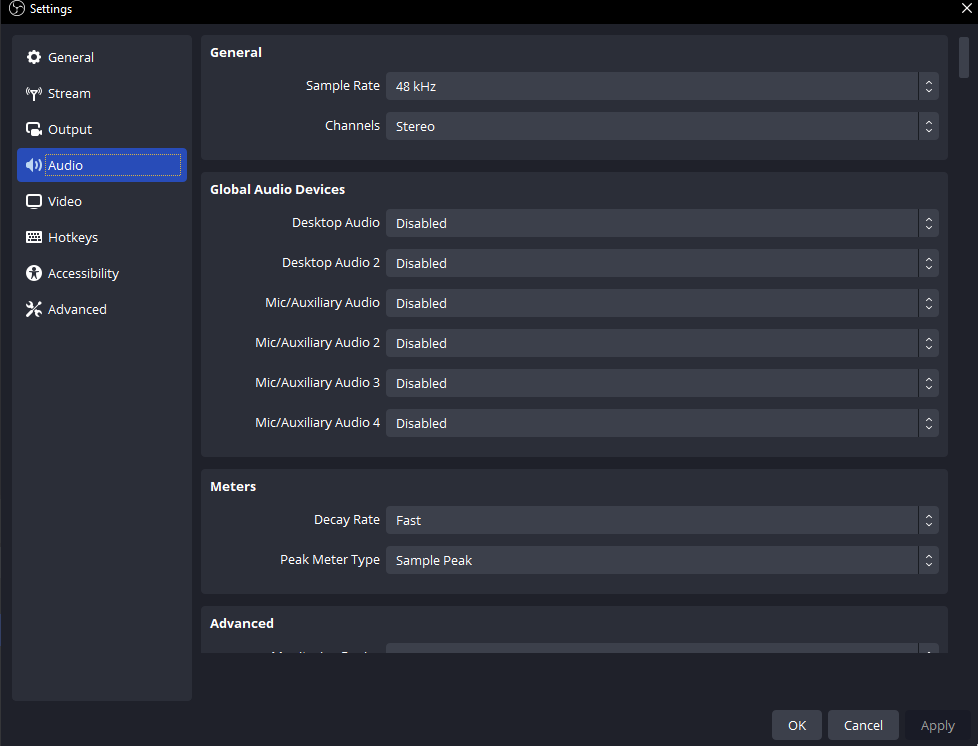This screenshot has width=978, height=746.
Task: Click the Apply button
Action: point(937,725)
